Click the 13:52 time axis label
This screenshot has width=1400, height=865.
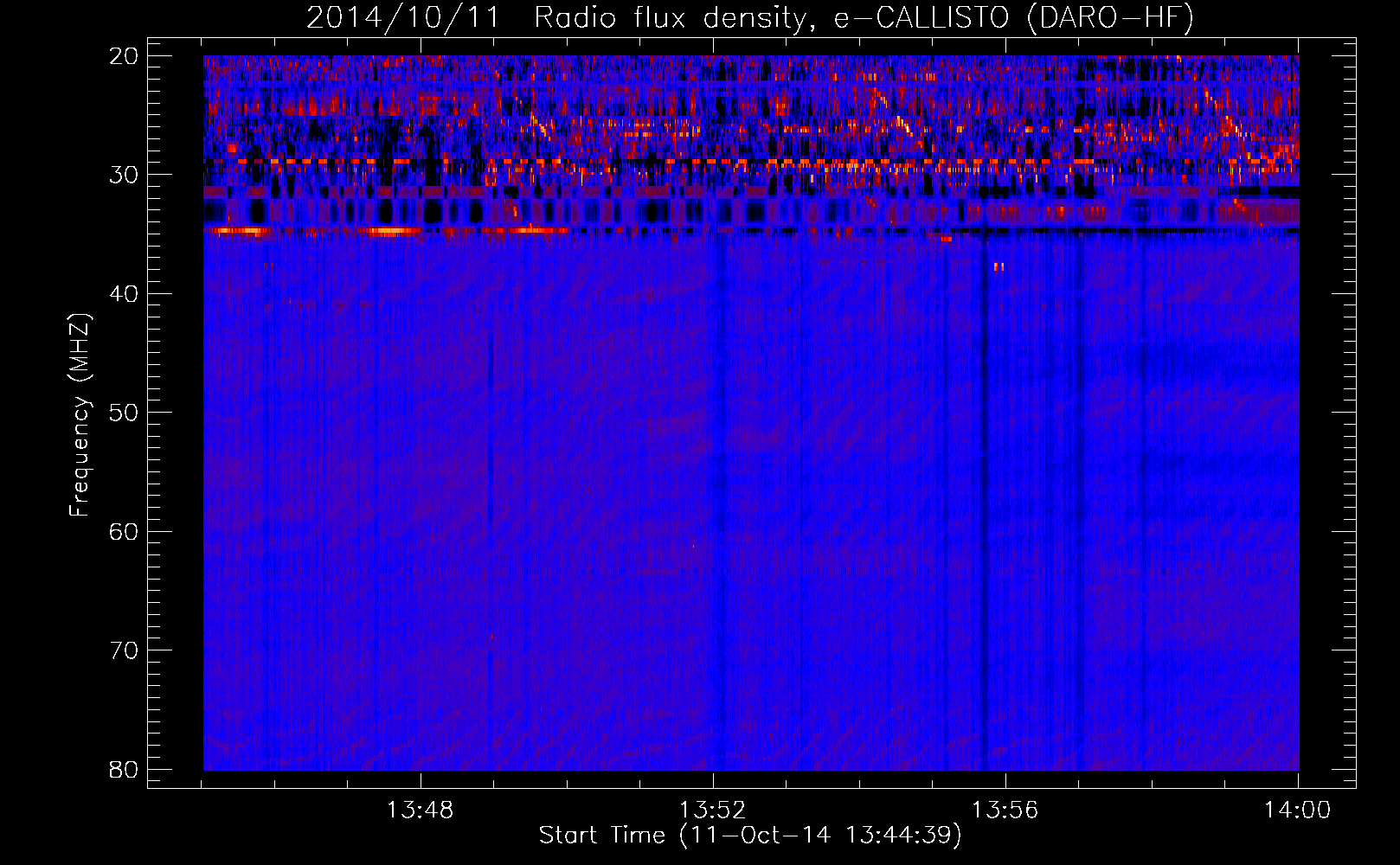[712, 811]
